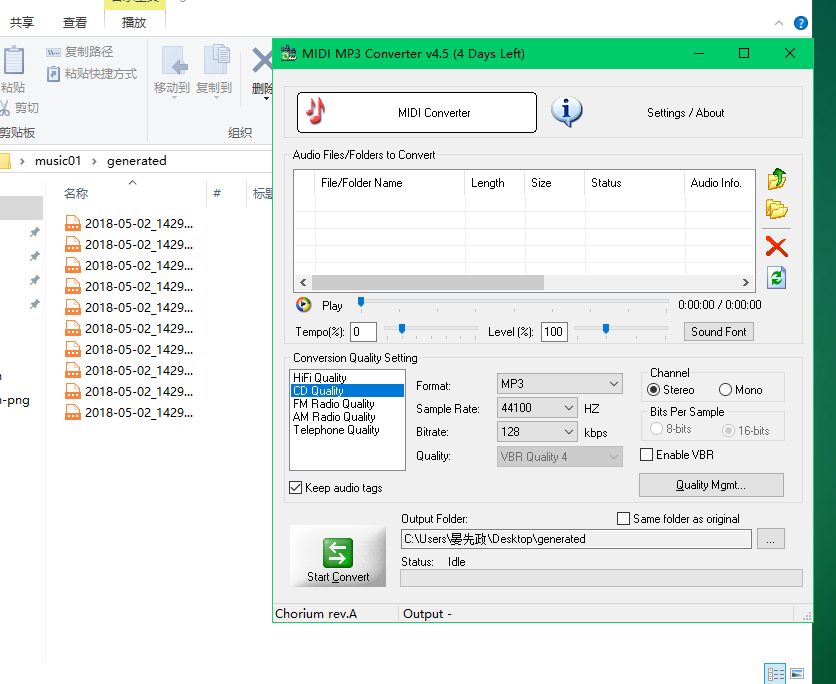This screenshot has height=684, width=836.
Task: Click the Quality Mgmt... button
Action: (711, 485)
